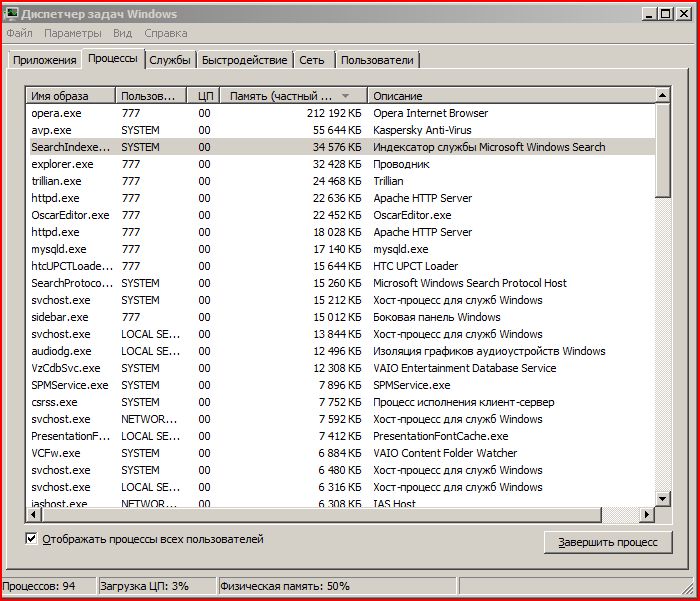Screen dimensions: 700x601
Task: Sort by Описание column header
Action: [510, 96]
